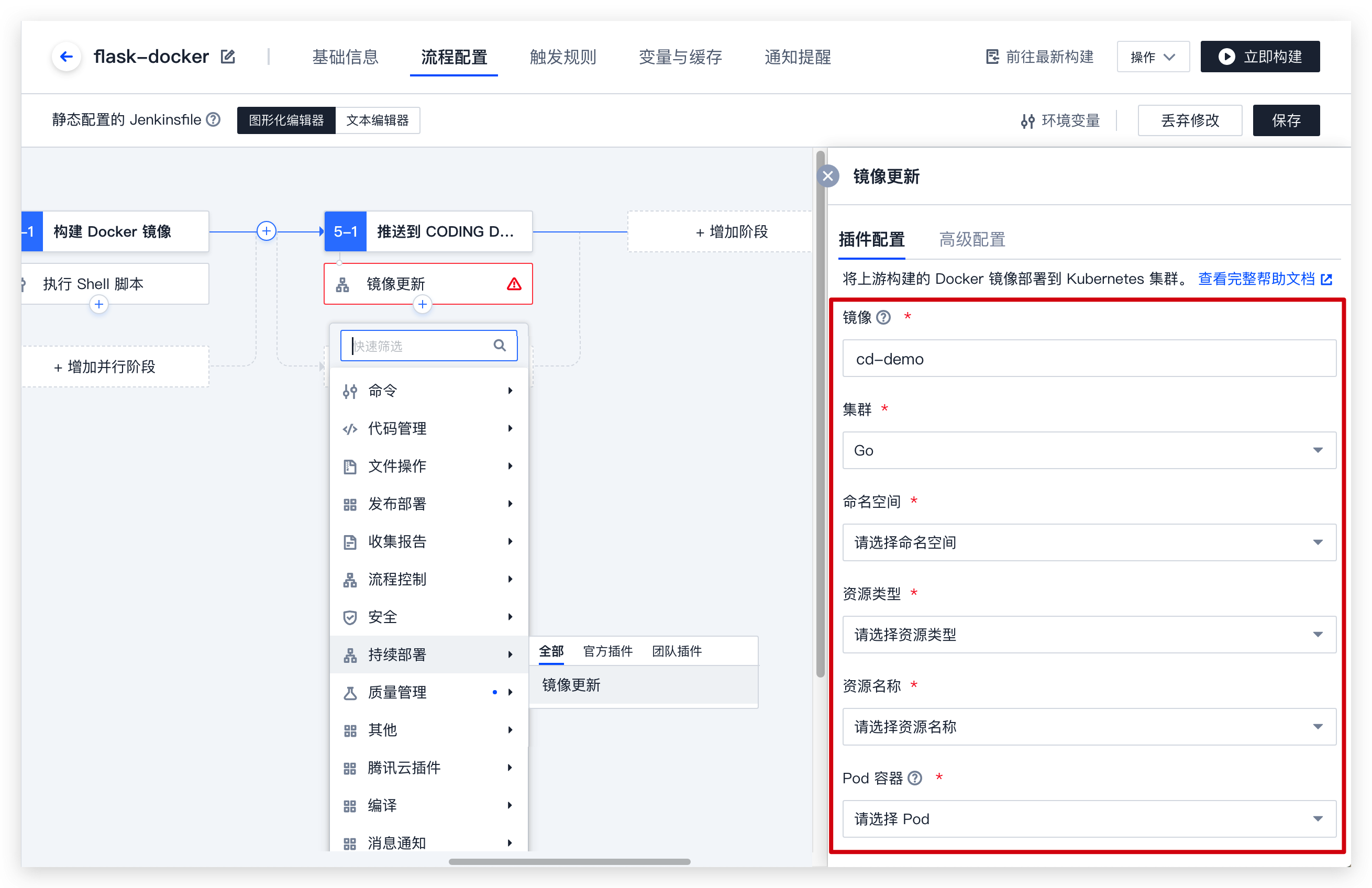
Task: Click the warning icon on 镜像更新 step
Action: 514,283
